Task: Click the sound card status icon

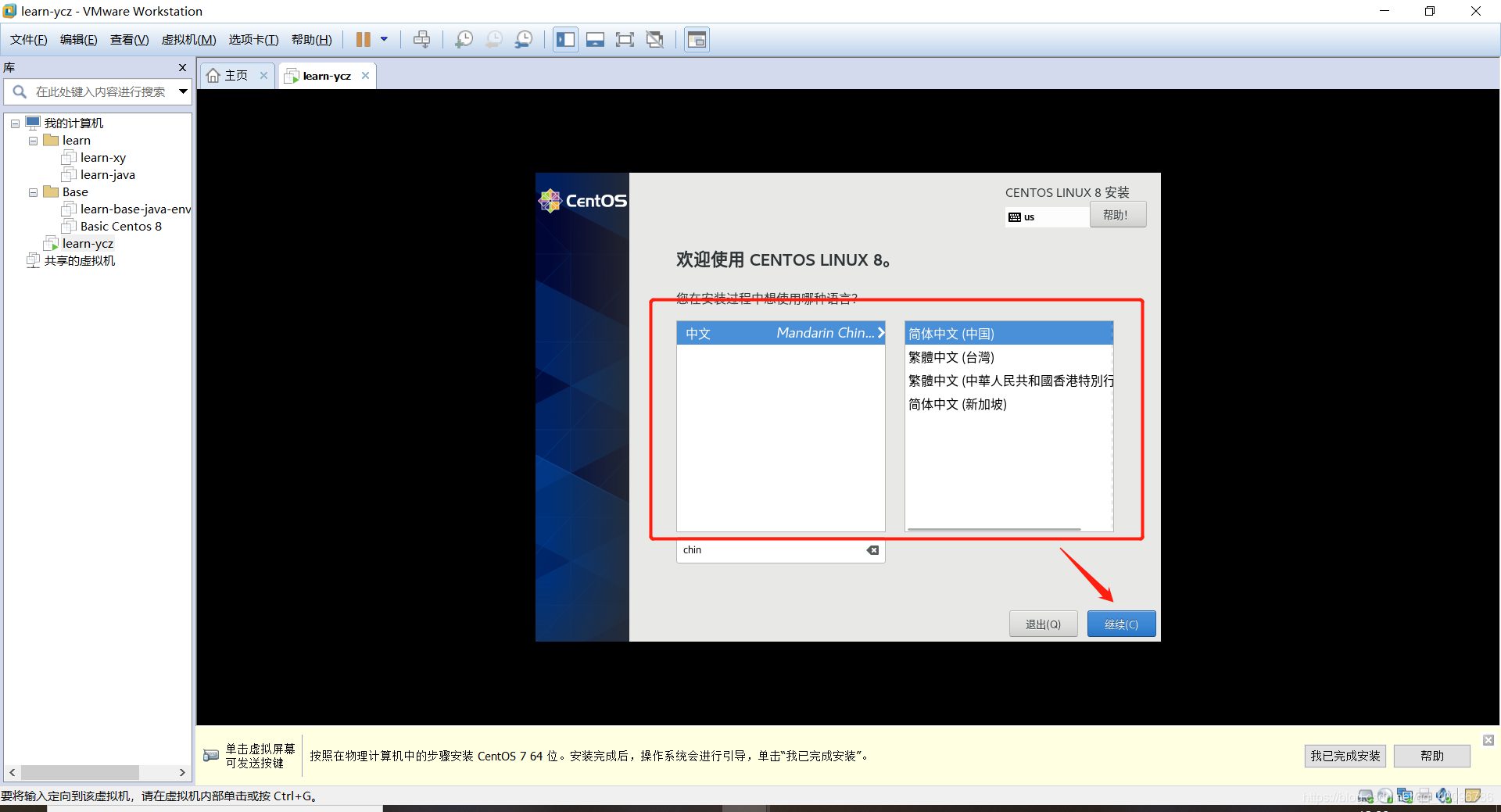Action: (x=1444, y=796)
